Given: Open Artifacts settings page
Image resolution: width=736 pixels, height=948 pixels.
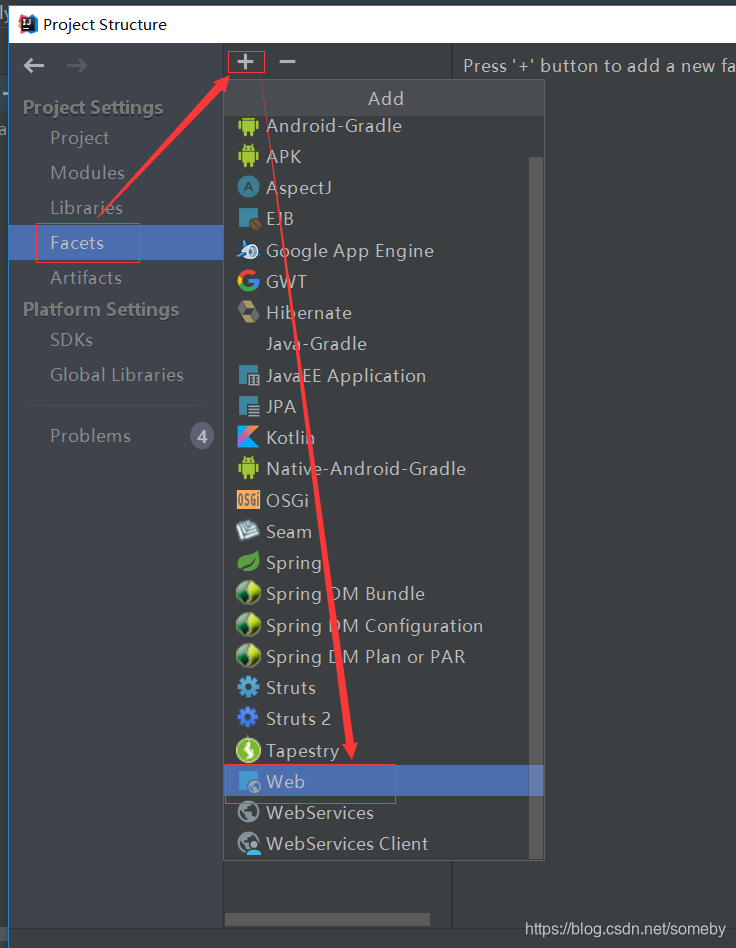Looking at the screenshot, I should 86,278.
